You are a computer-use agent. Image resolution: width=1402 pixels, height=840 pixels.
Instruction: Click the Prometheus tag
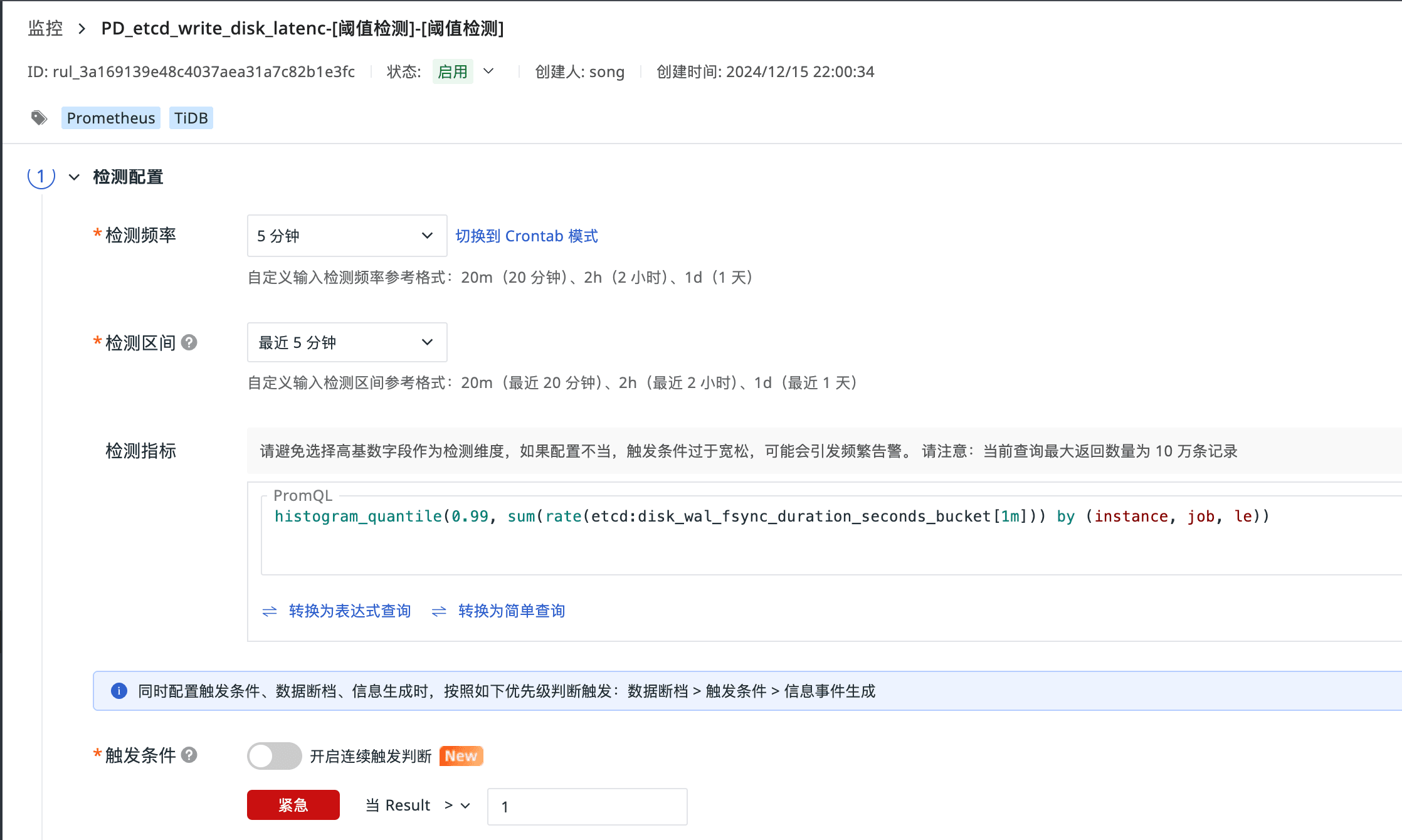click(x=111, y=118)
